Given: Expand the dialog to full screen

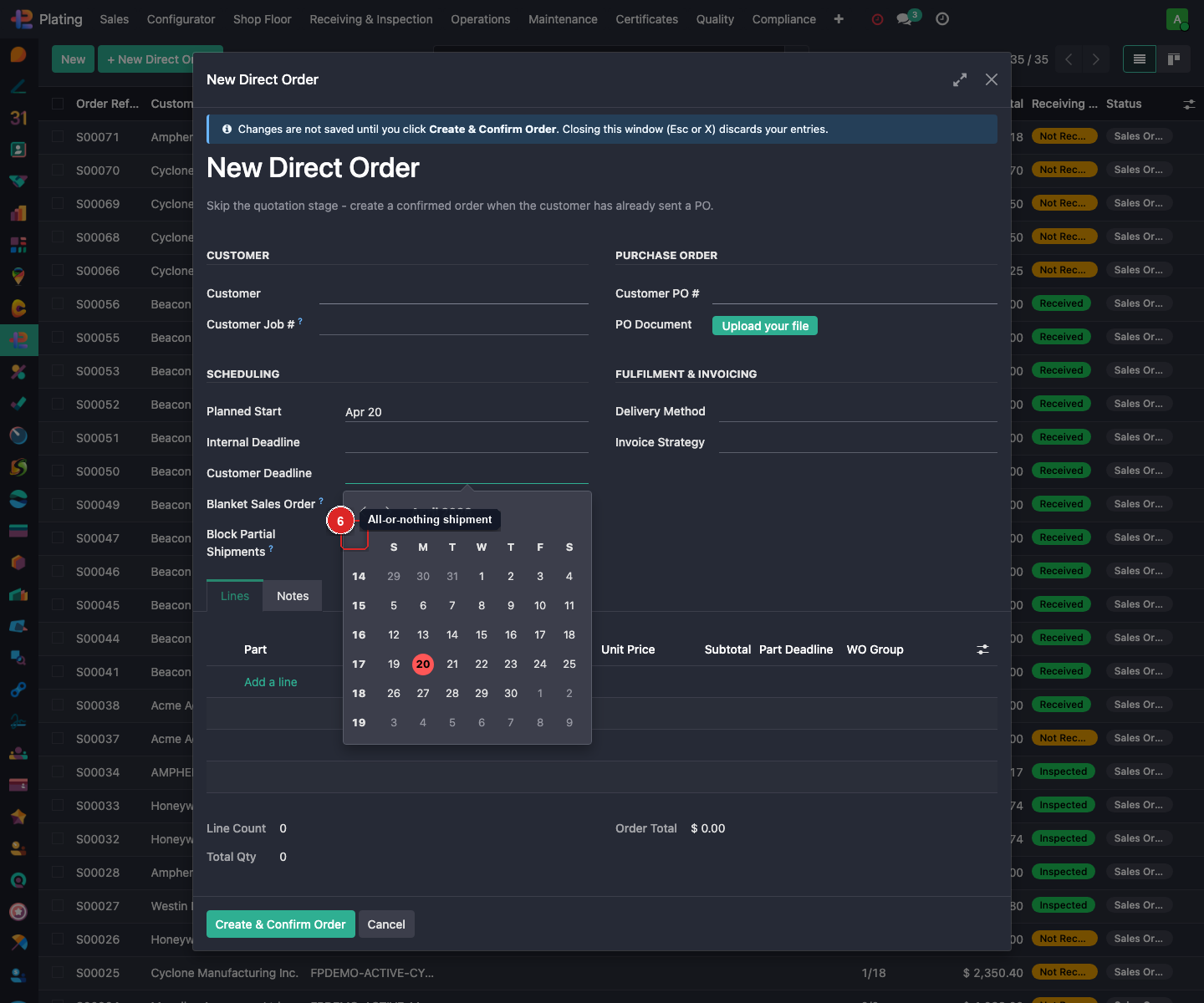Looking at the screenshot, I should [x=960, y=79].
